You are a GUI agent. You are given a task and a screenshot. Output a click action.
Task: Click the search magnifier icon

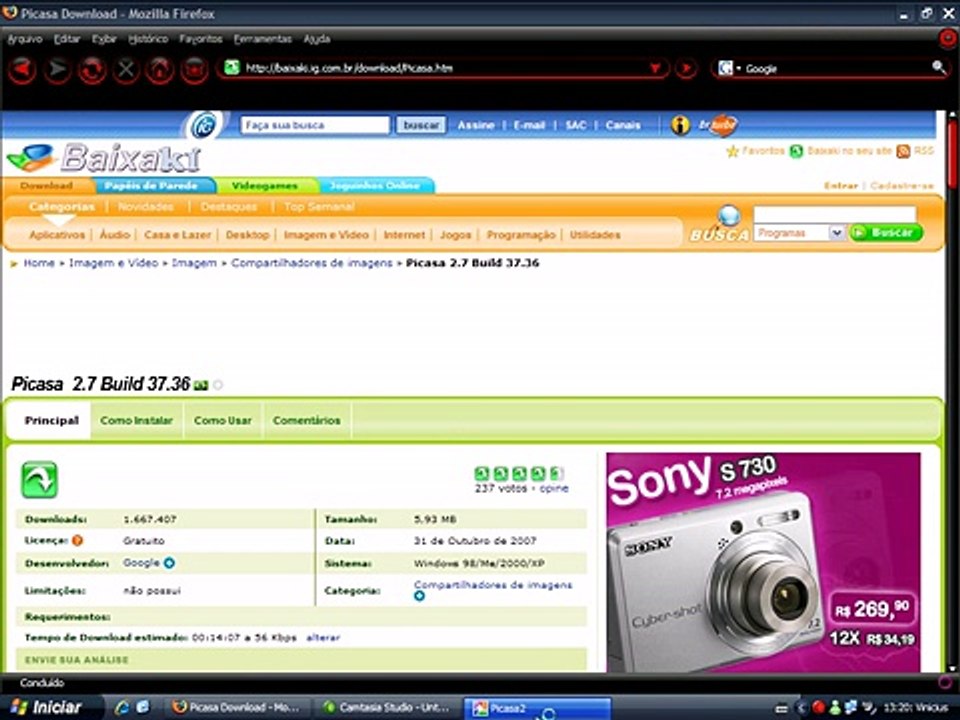pos(939,67)
